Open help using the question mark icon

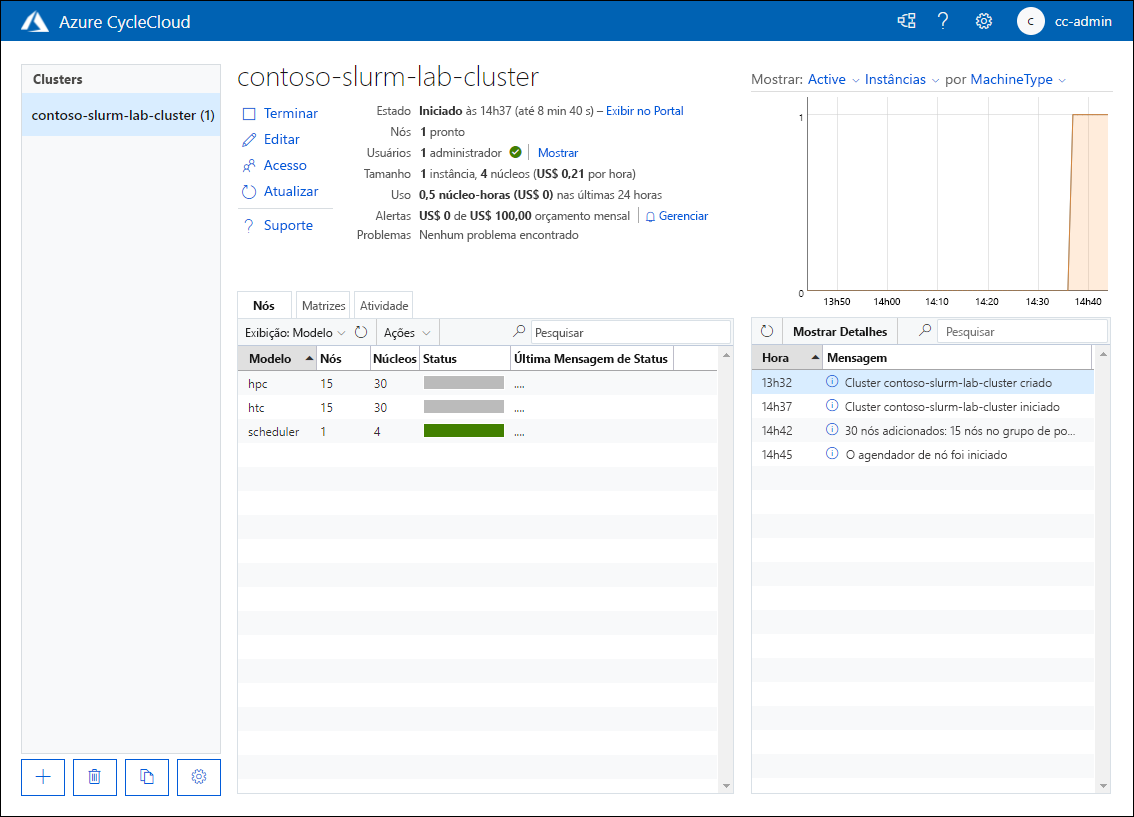click(943, 20)
